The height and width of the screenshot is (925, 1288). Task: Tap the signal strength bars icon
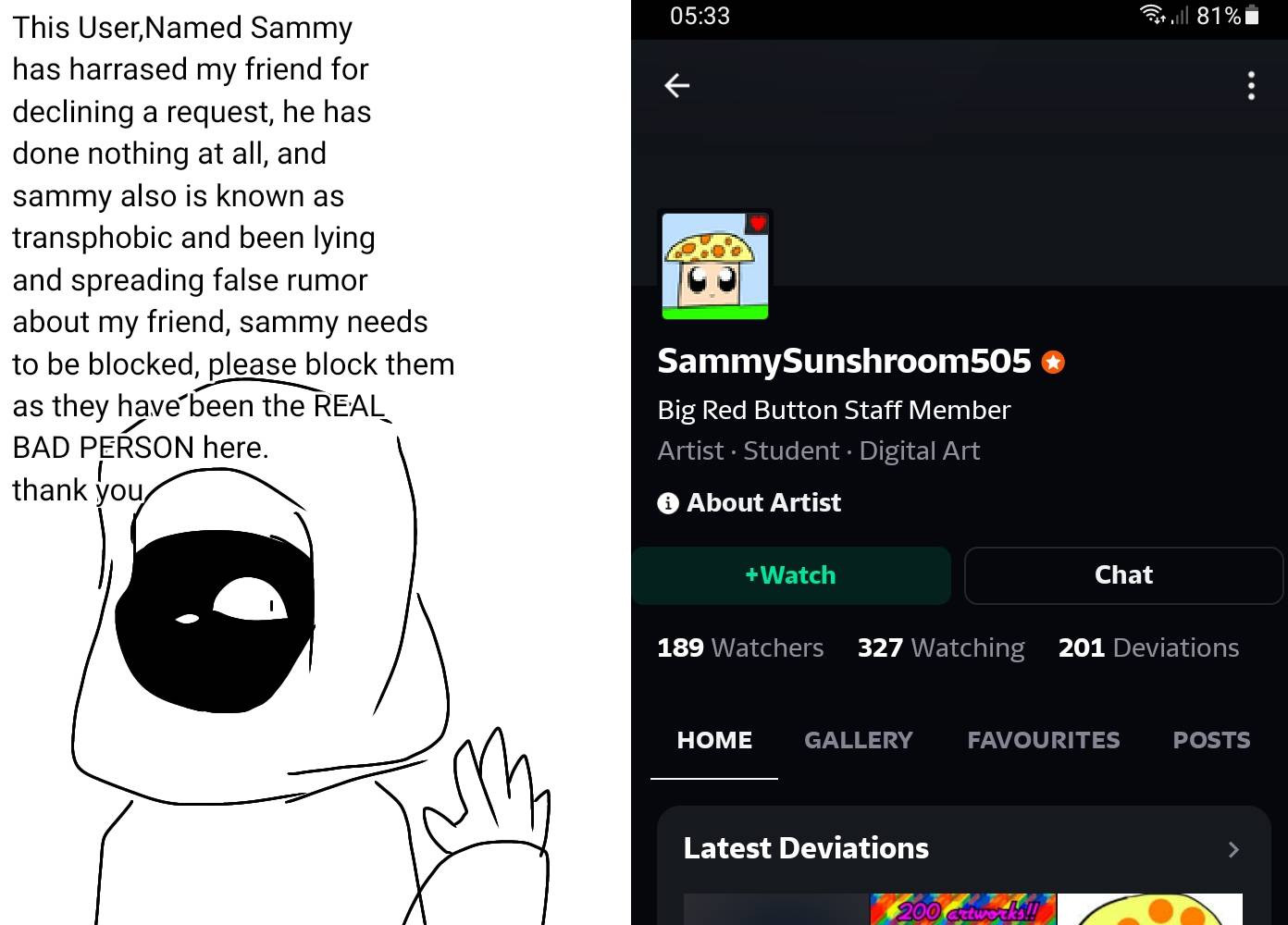(1180, 15)
